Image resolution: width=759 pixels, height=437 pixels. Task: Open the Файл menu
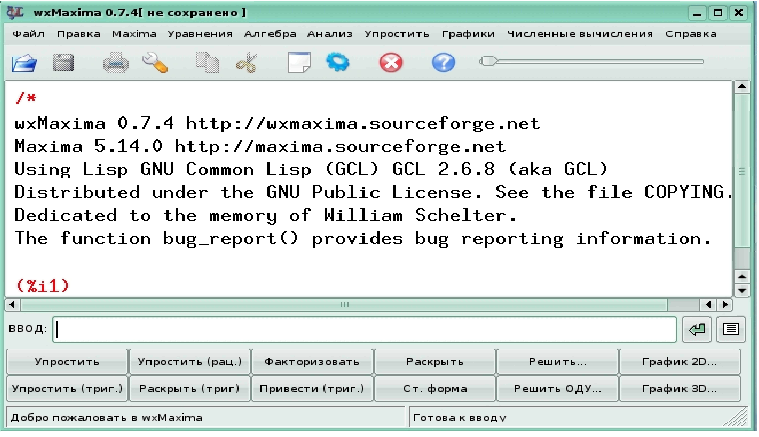29,34
